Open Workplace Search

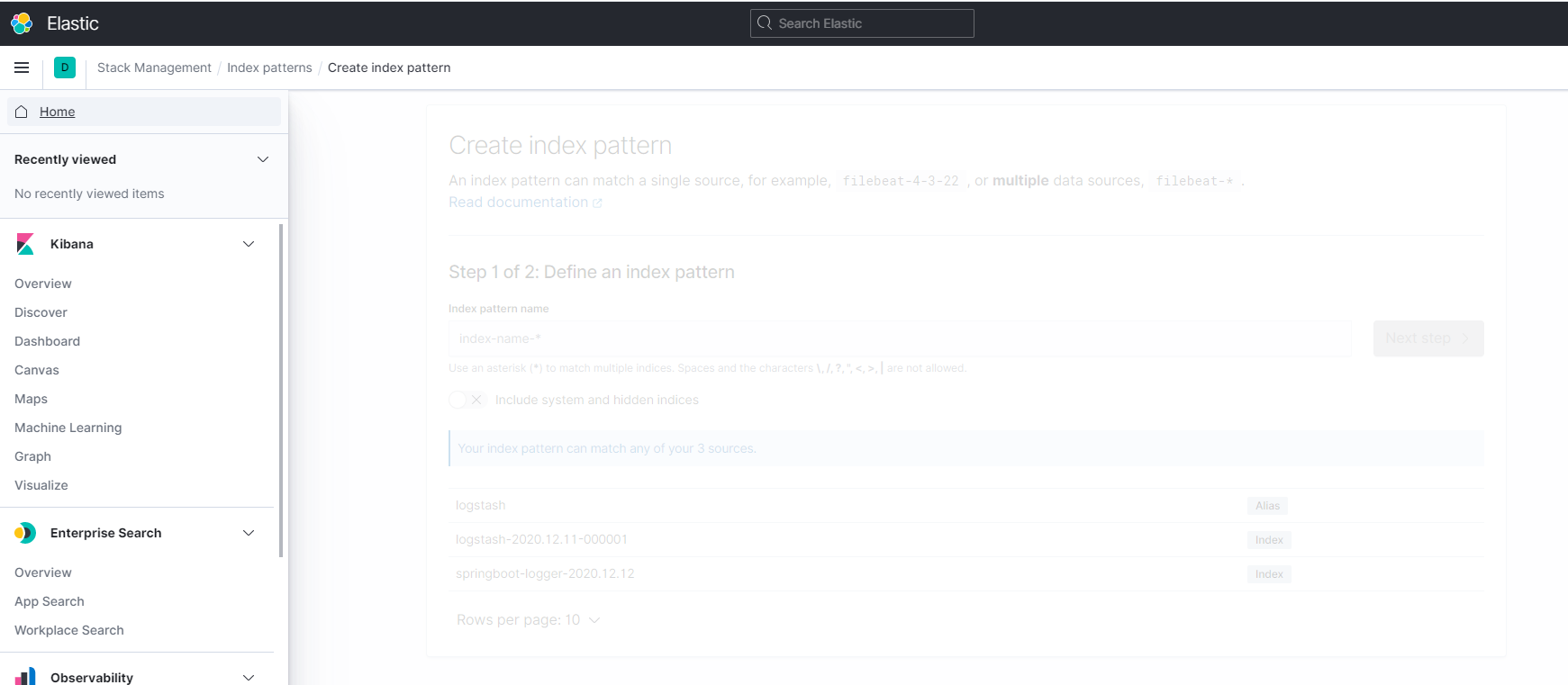tap(69, 630)
